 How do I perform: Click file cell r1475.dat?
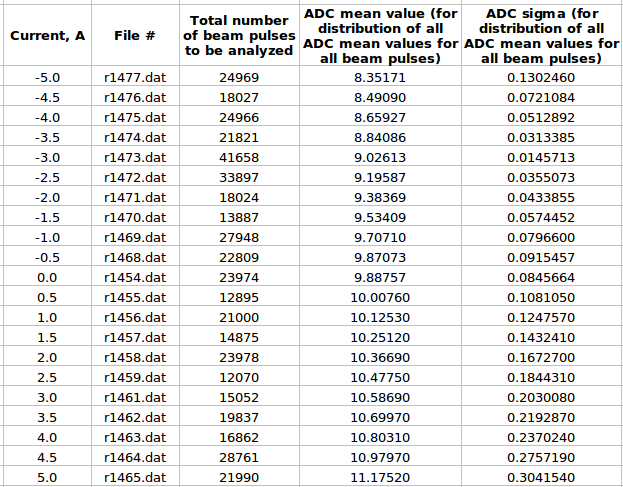(135, 118)
